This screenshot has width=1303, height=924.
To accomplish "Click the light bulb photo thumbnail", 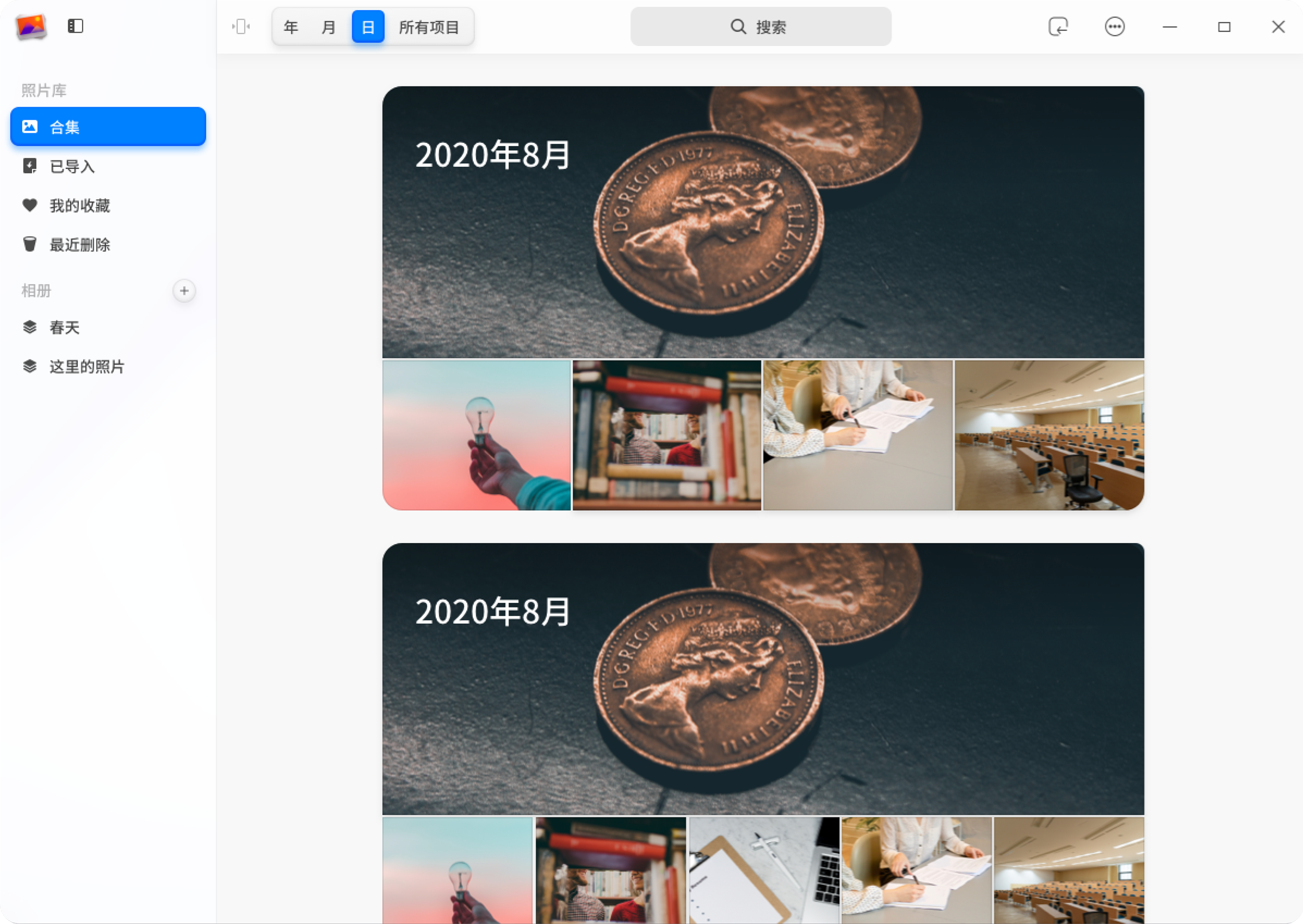I will pos(477,435).
